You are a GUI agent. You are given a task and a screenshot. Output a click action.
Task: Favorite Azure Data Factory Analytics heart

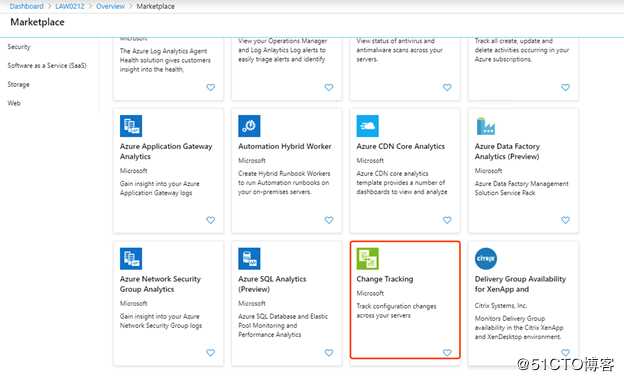(x=565, y=220)
